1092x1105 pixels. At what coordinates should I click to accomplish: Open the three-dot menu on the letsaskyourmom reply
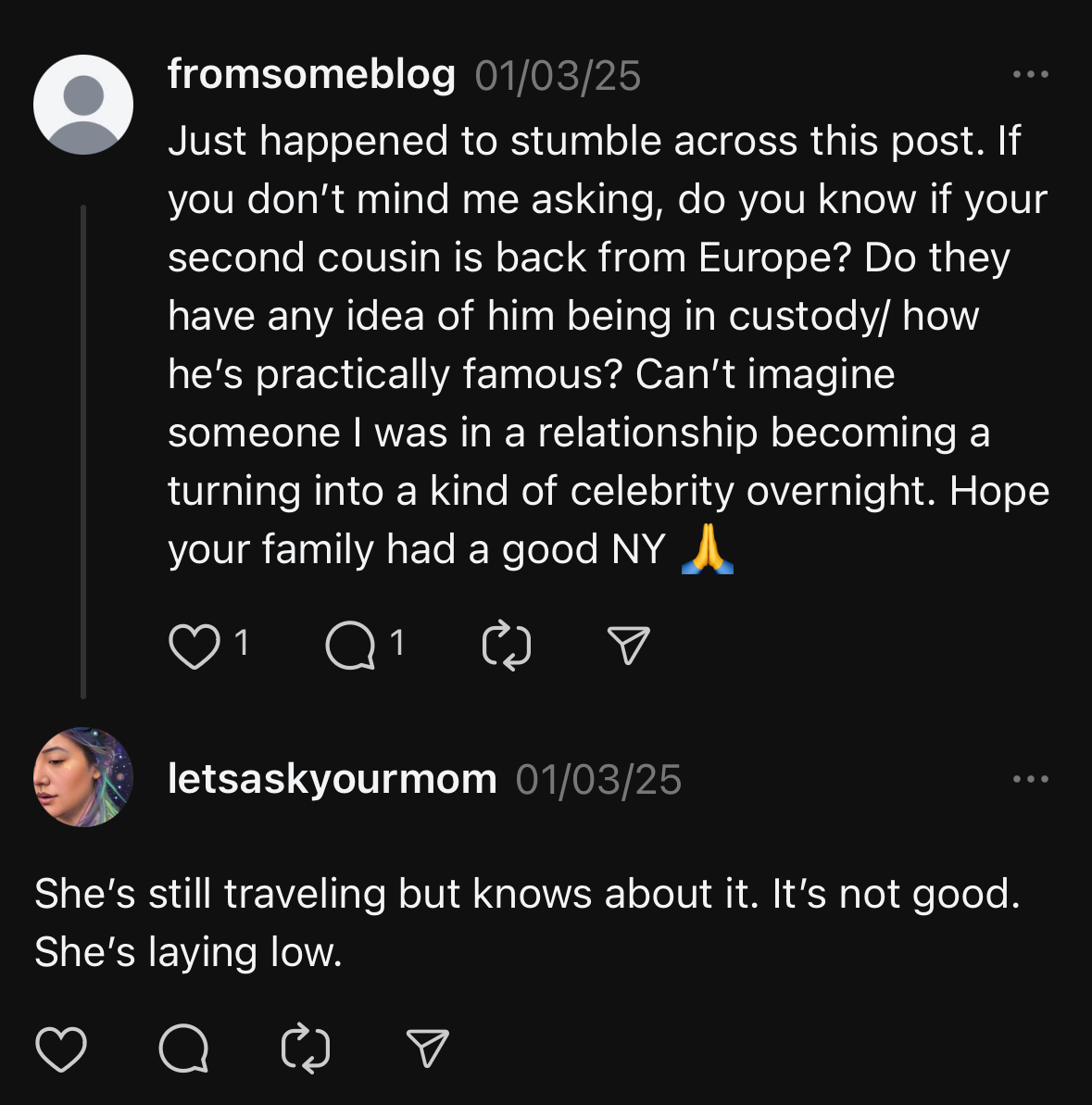1031,779
